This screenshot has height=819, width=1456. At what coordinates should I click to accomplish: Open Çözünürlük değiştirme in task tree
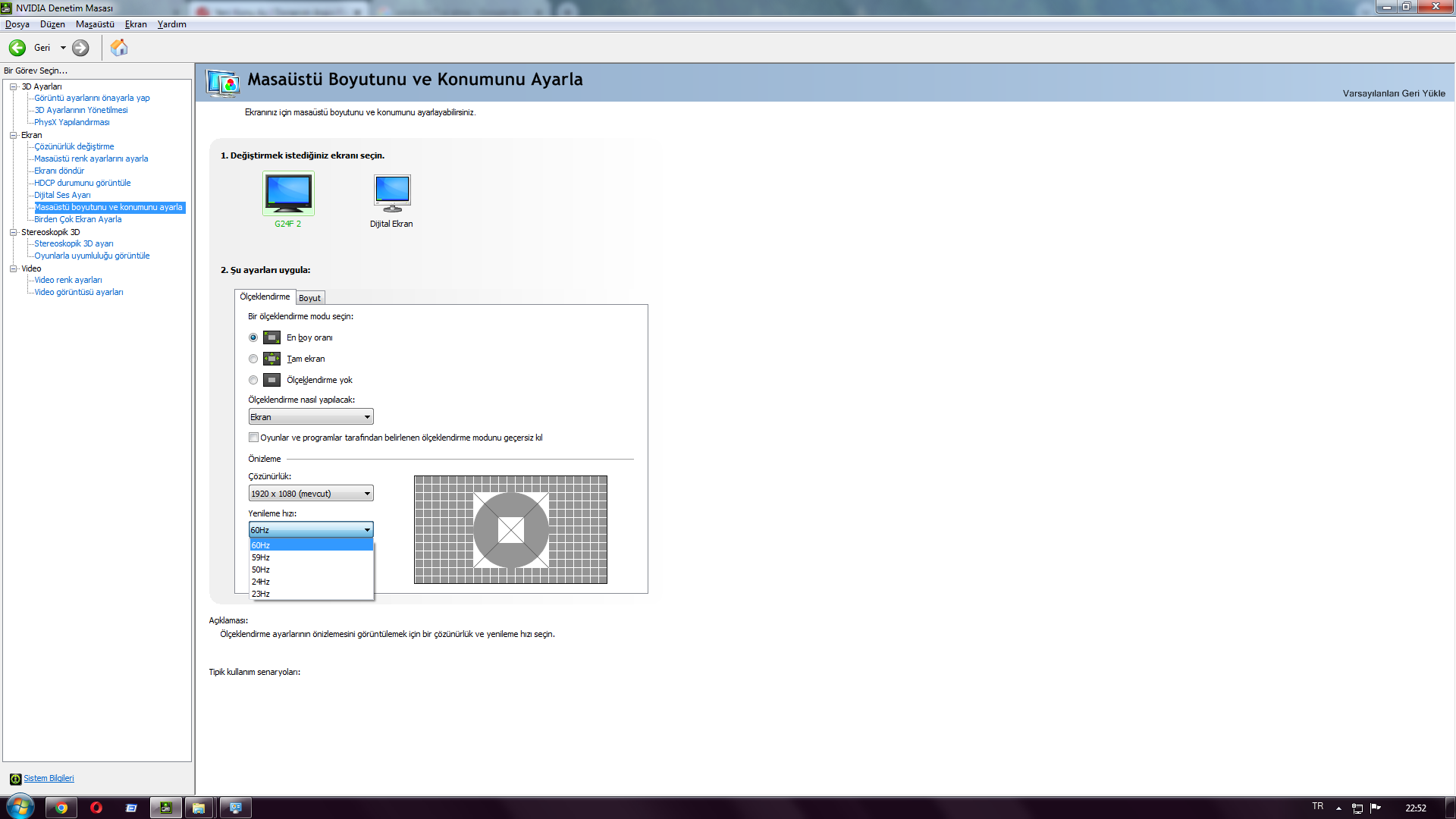click(74, 146)
